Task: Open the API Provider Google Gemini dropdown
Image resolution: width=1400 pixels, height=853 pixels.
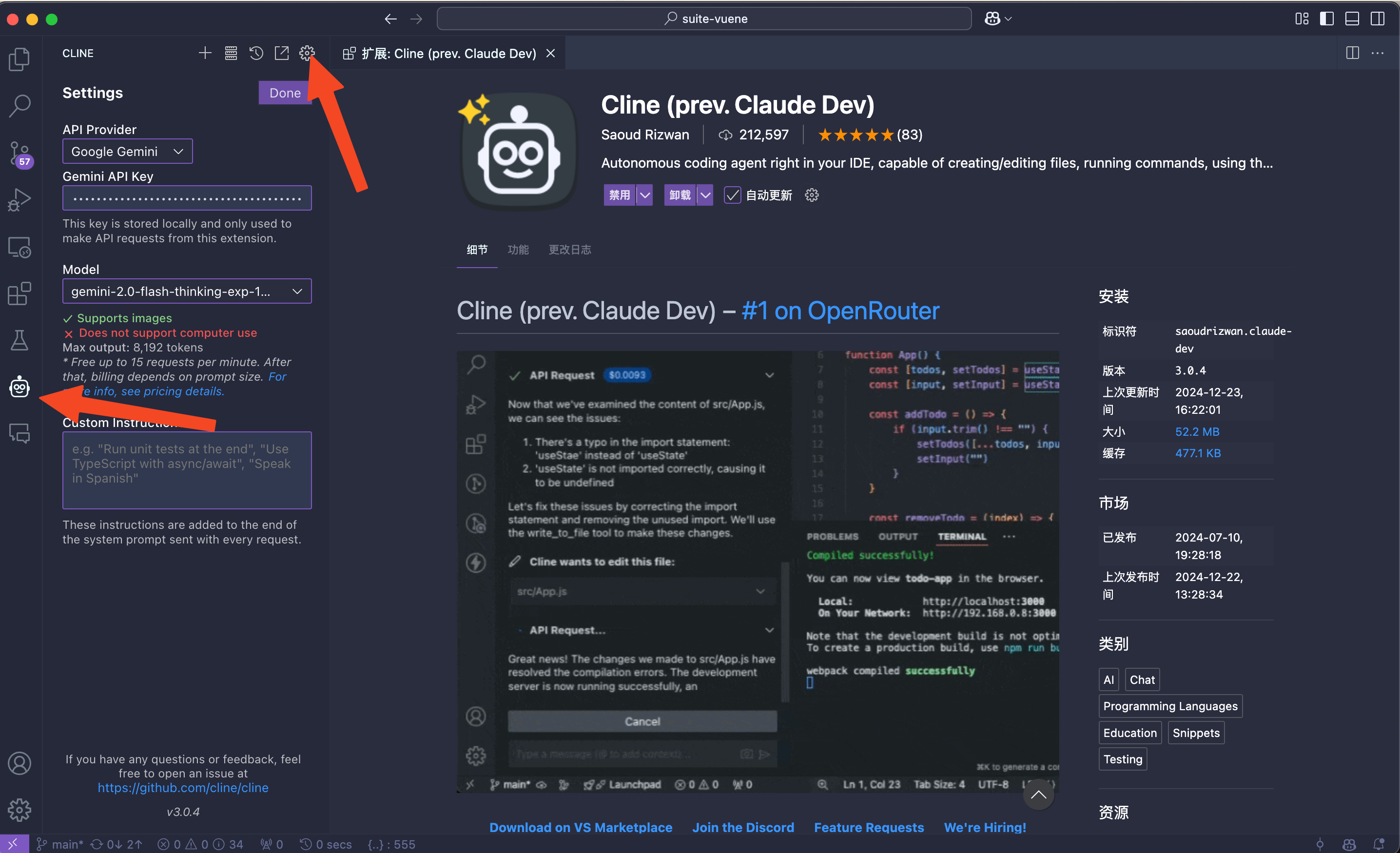Action: (127, 151)
